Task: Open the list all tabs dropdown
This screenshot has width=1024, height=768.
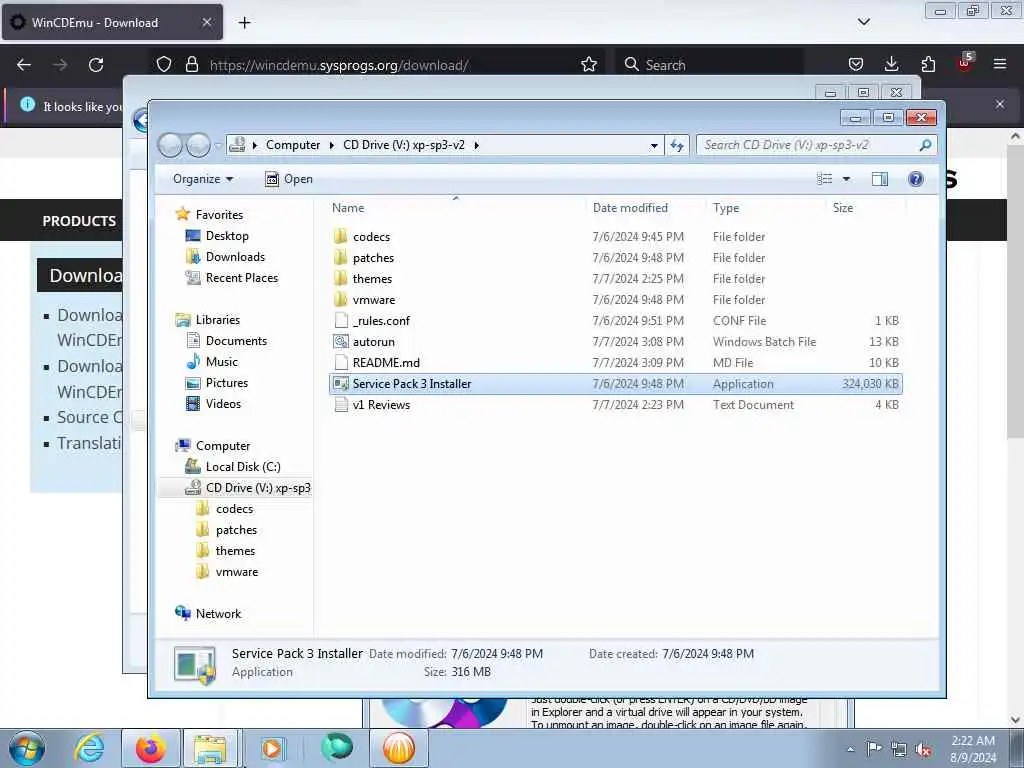Action: 863,22
